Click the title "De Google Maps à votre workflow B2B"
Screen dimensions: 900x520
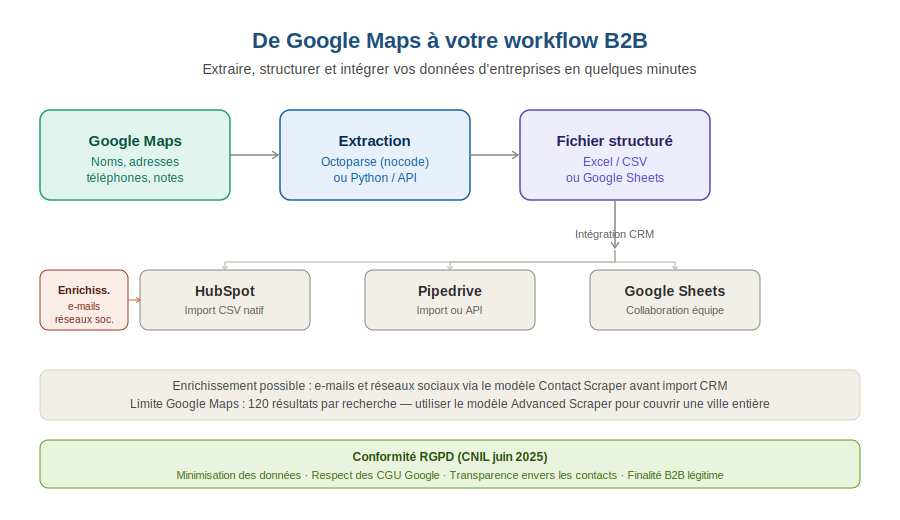449,41
